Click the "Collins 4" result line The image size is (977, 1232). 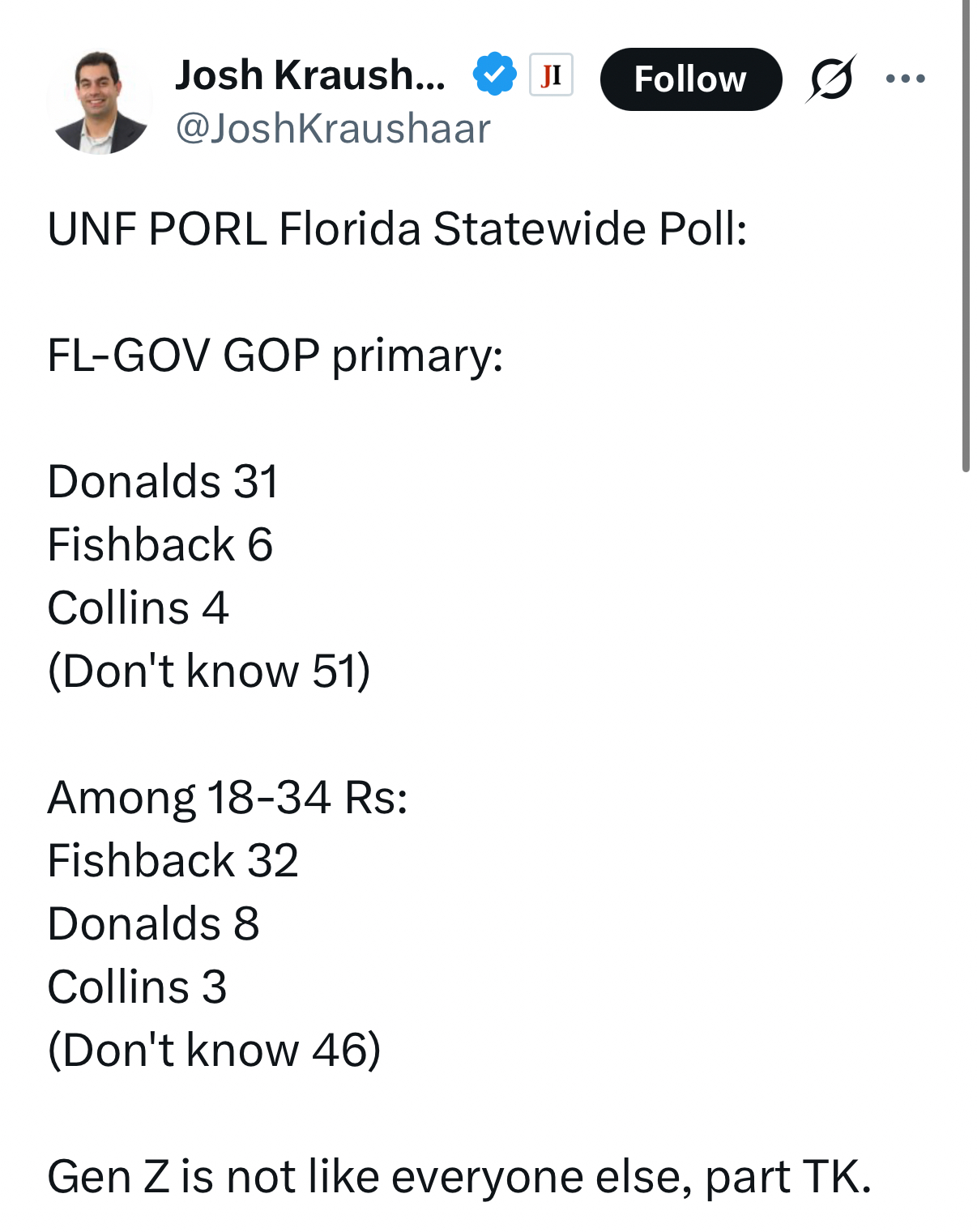pyautogui.click(x=138, y=607)
